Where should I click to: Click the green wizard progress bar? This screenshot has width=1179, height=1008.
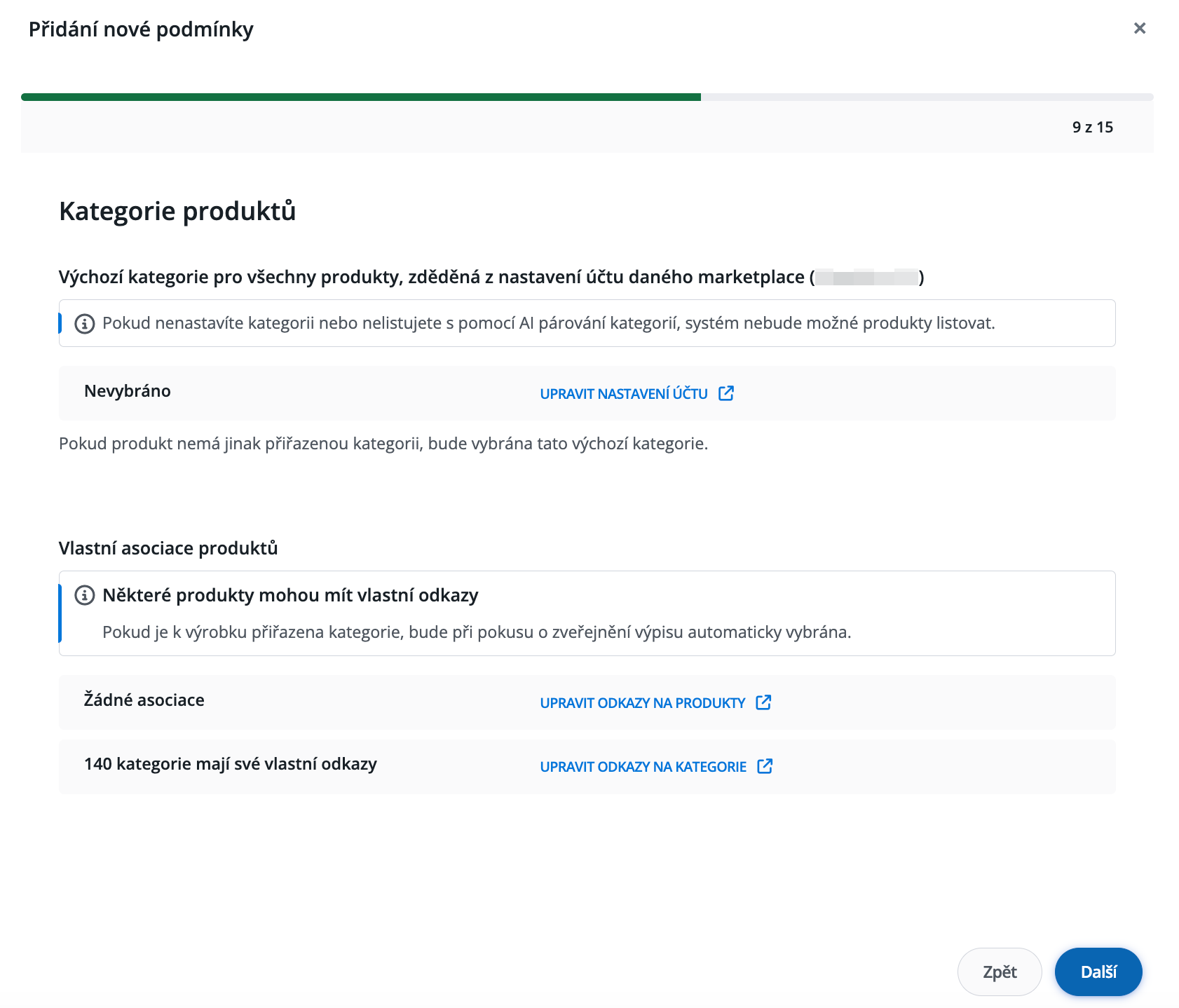(361, 97)
